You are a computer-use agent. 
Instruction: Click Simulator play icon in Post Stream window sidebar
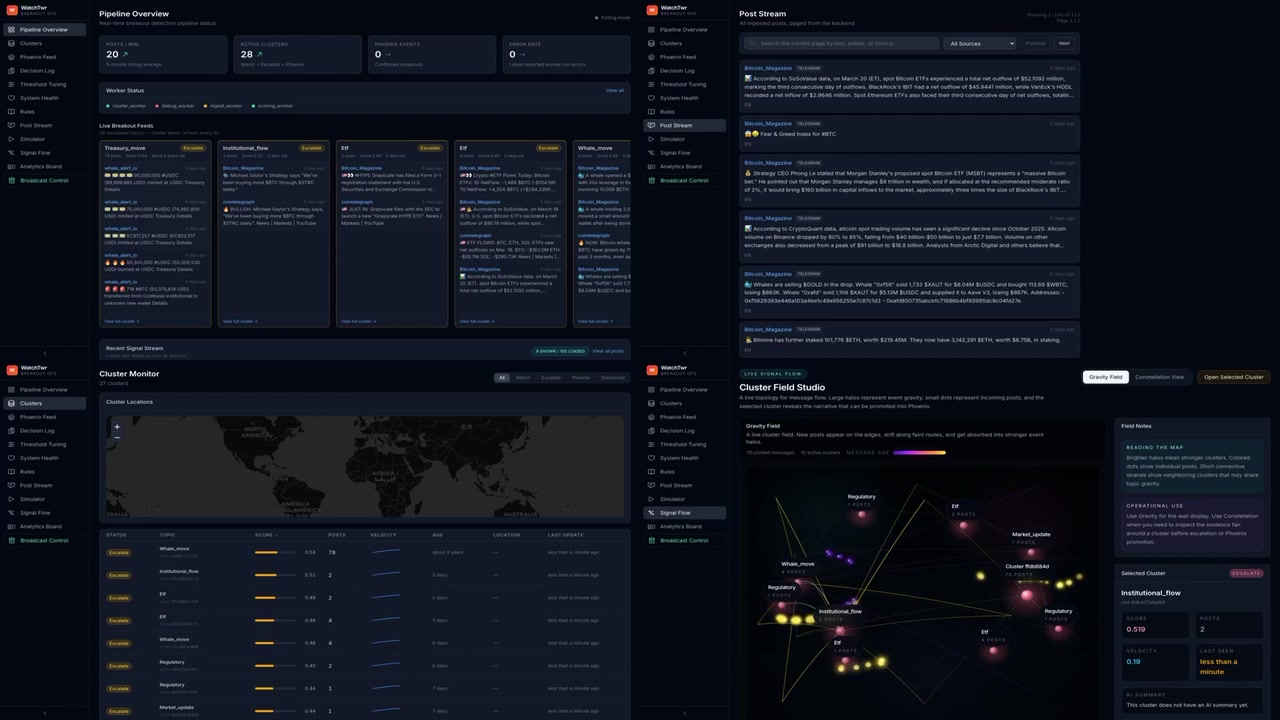tap(652, 139)
